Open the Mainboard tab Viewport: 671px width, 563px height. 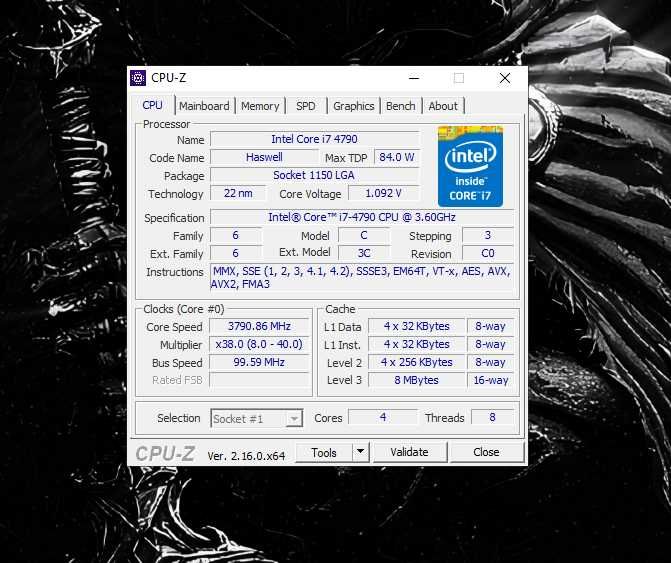pos(204,106)
